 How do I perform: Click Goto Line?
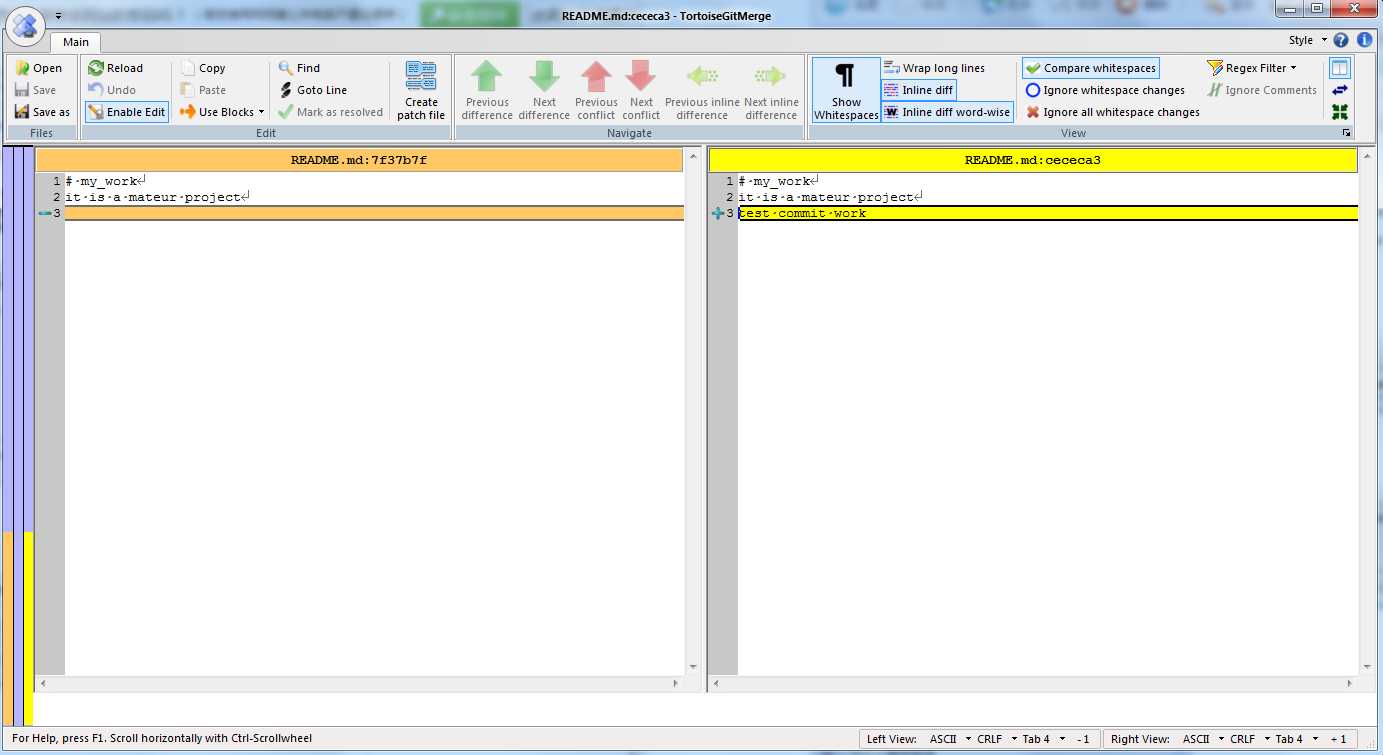click(312, 90)
